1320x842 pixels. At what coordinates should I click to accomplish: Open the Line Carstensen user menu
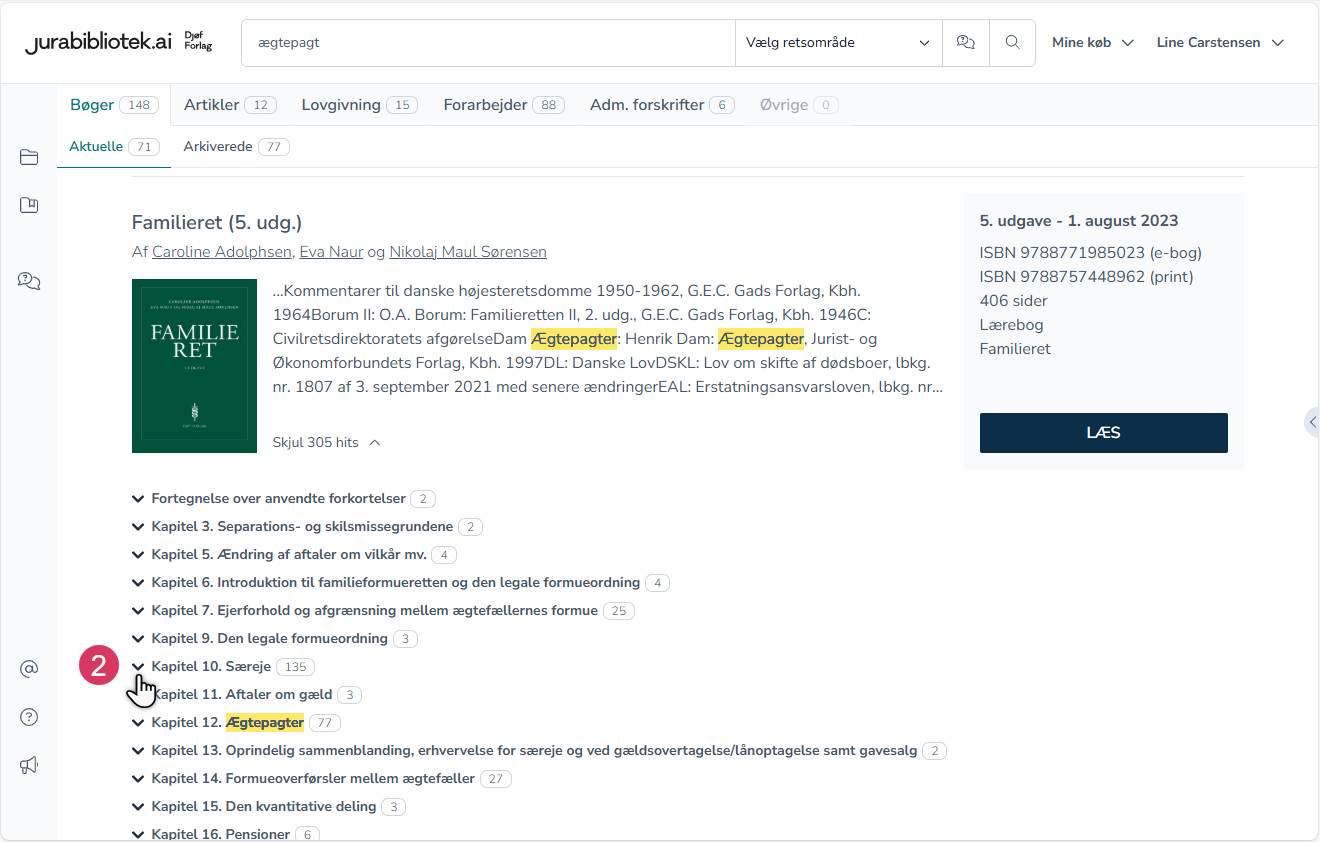coord(1220,43)
